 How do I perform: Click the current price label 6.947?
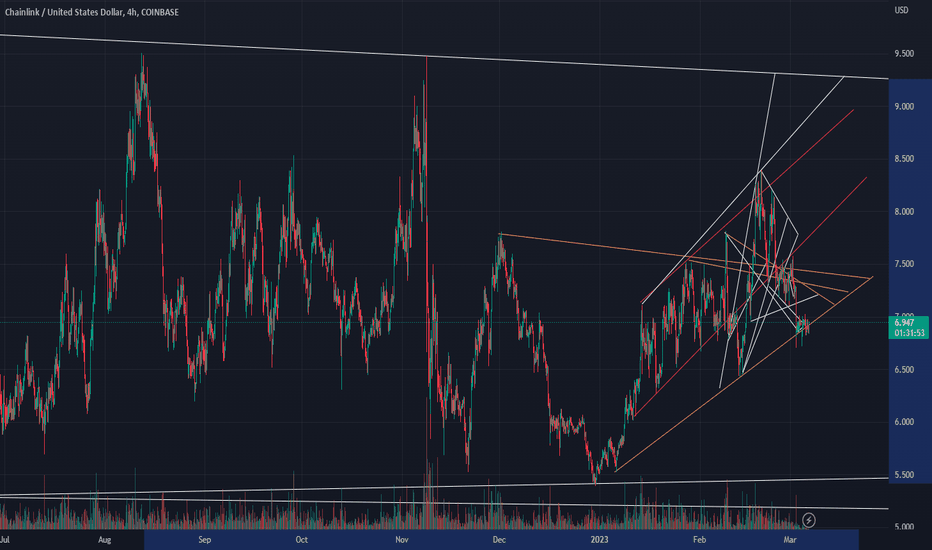click(903, 323)
